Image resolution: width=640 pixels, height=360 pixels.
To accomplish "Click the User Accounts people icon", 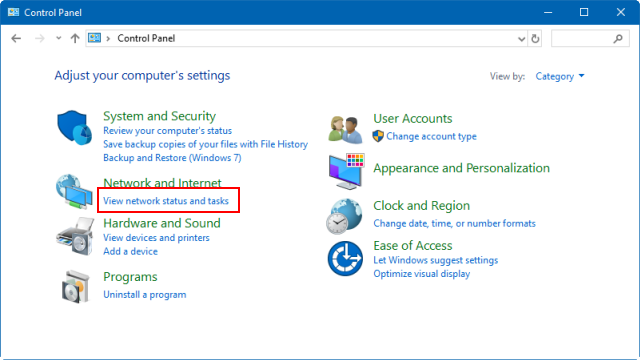I will point(345,129).
